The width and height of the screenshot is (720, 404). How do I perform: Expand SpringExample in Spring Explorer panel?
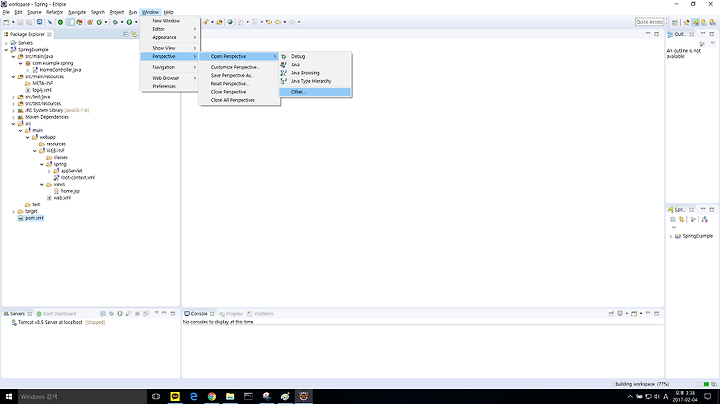[670, 236]
